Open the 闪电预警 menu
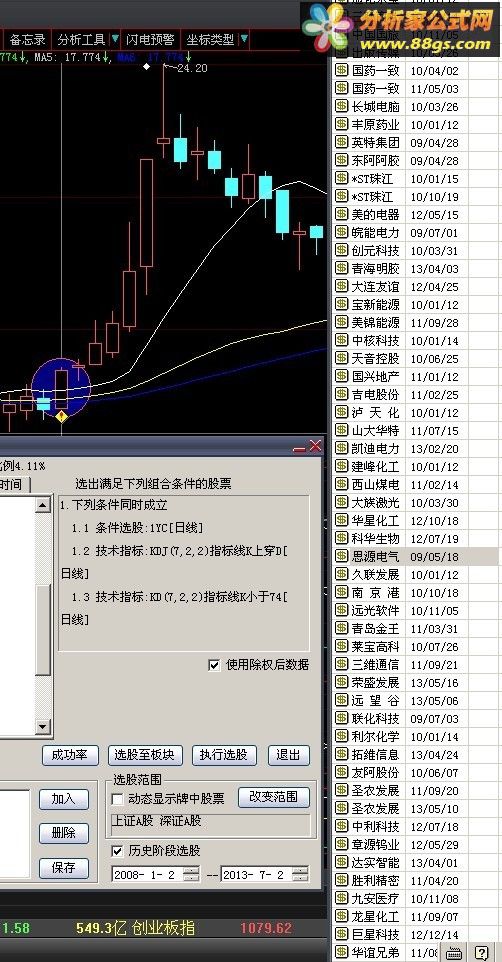The image size is (502, 962). tap(150, 40)
